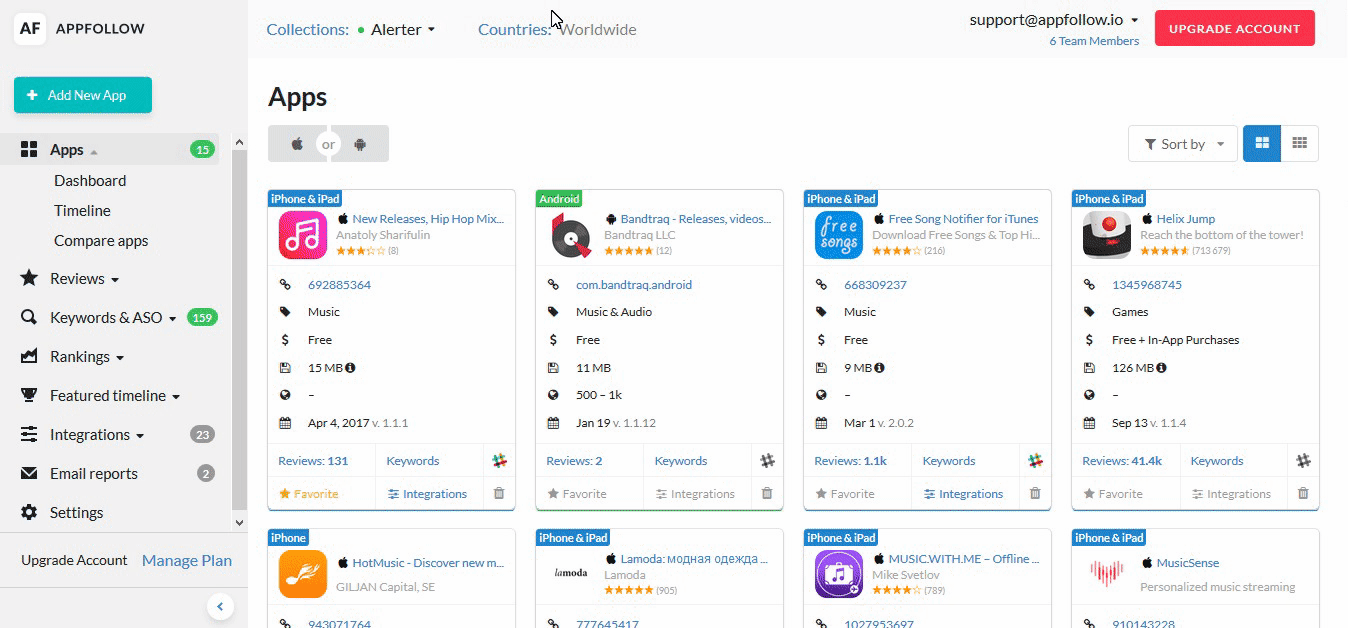The image size is (1348, 628).
Task: Open Slack integration for Helix Jump
Action: pyautogui.click(x=1304, y=461)
